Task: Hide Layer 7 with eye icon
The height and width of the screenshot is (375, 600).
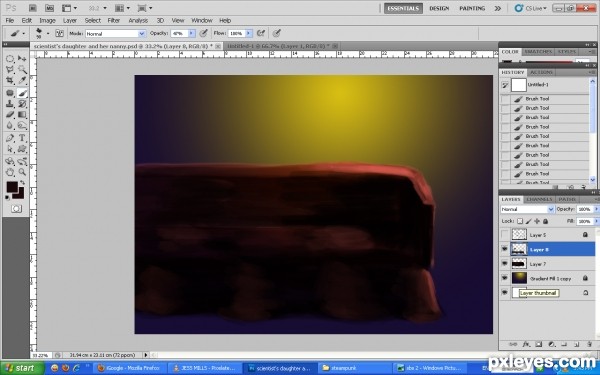Action: click(505, 264)
